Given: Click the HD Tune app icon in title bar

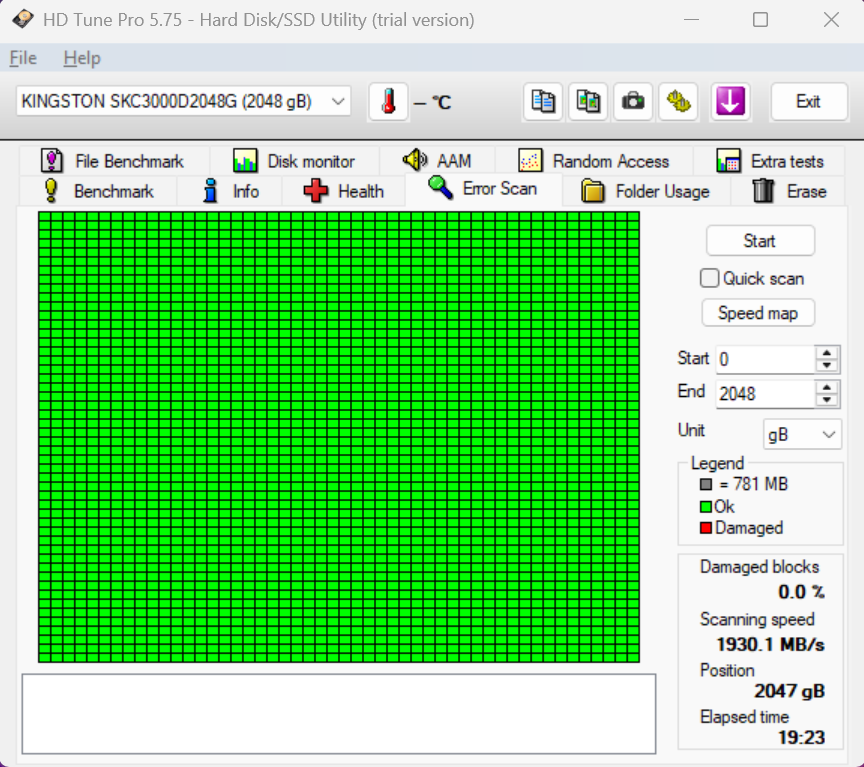Looking at the screenshot, I should click(x=23, y=19).
